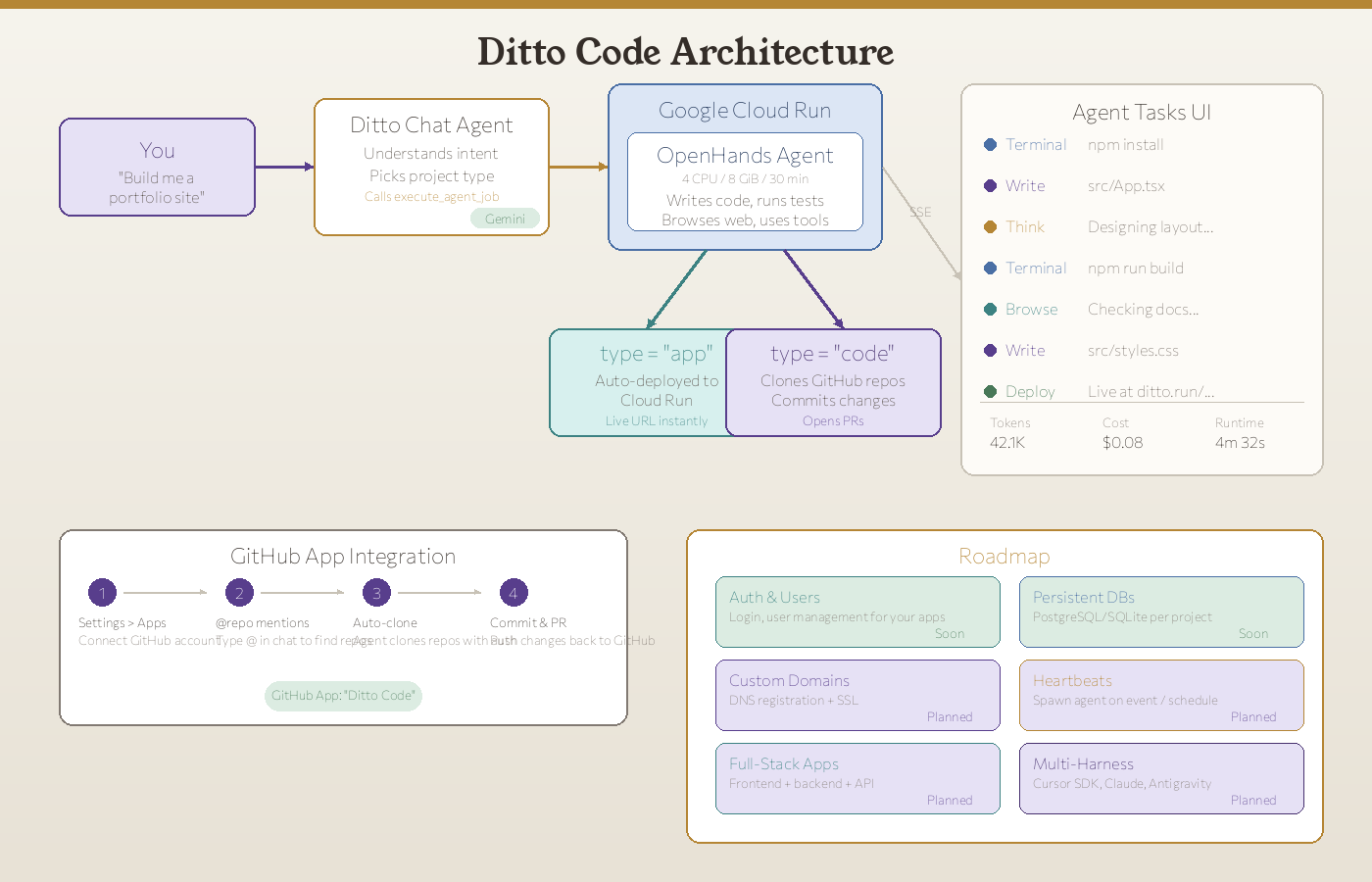Screen dimensions: 1372x882
Task: Open the Custom Domains roadmap card
Action: point(857,696)
